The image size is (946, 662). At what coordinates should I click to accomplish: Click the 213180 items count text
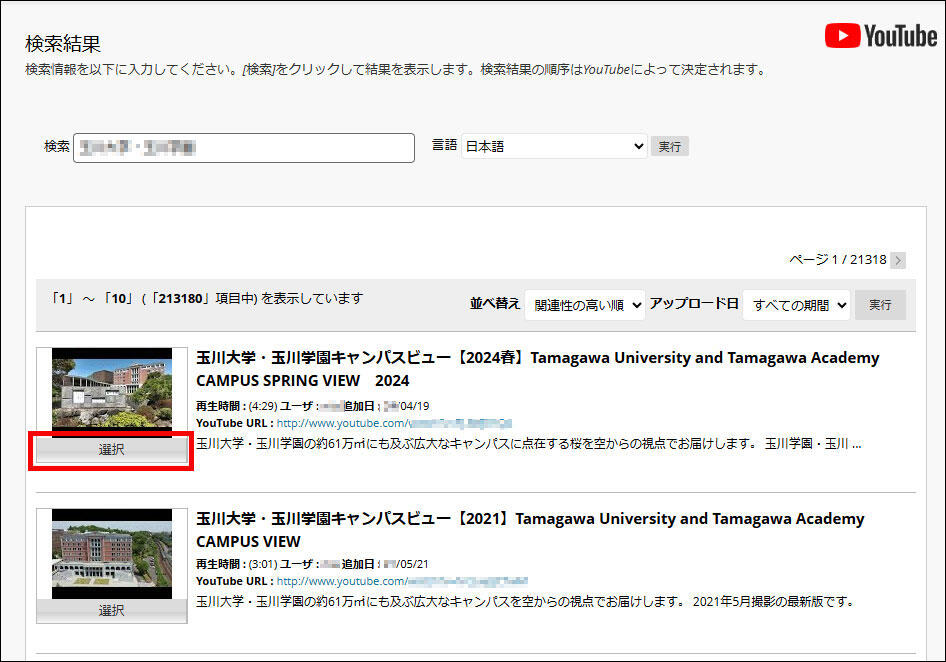click(x=207, y=299)
